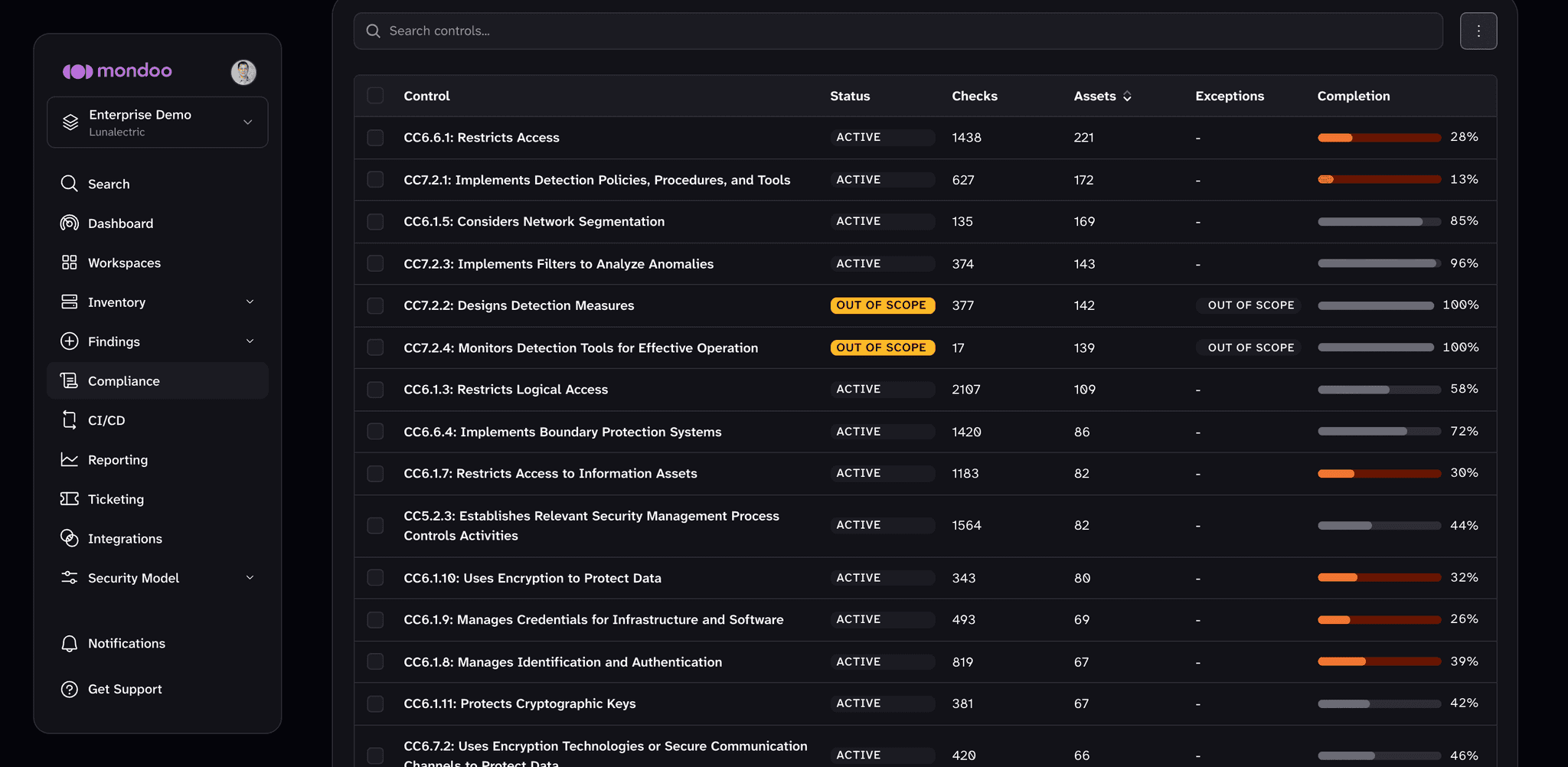
Task: Click the Compliance scroll icon
Action: (x=70, y=380)
